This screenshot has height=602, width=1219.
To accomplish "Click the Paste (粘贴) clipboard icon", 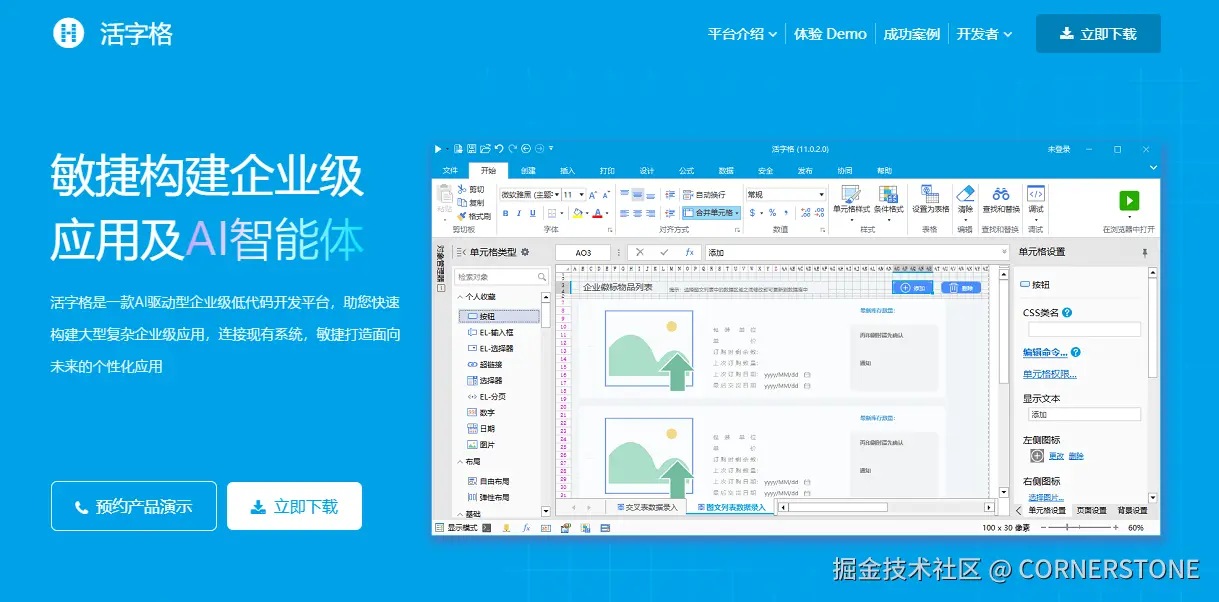I will click(x=445, y=194).
